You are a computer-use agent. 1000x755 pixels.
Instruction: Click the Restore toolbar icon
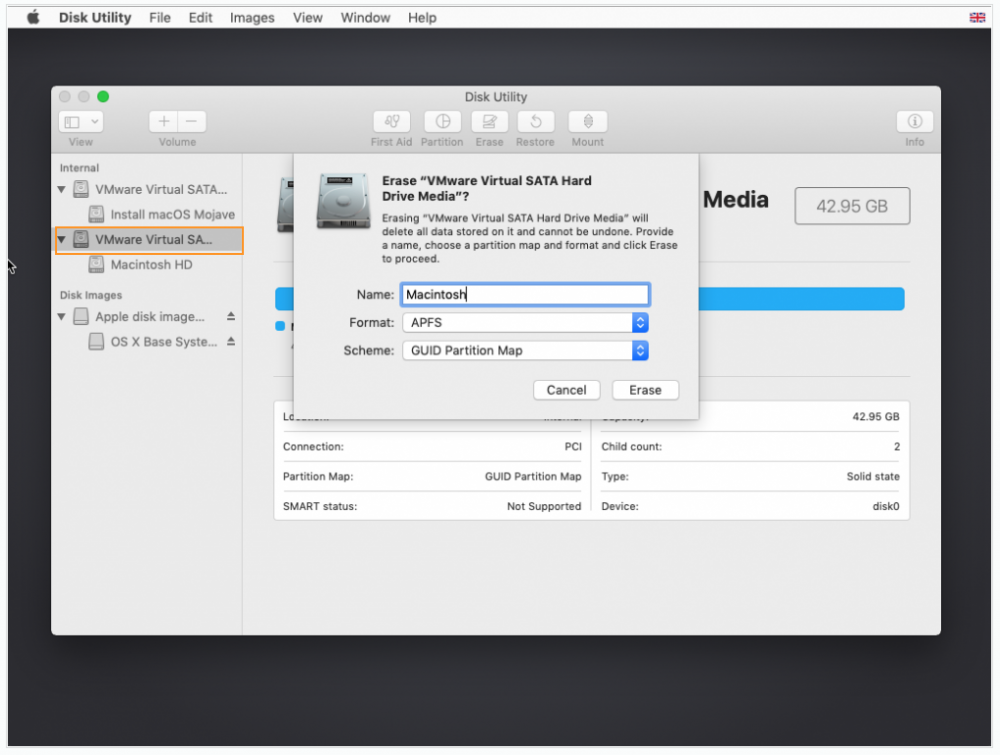(x=536, y=121)
